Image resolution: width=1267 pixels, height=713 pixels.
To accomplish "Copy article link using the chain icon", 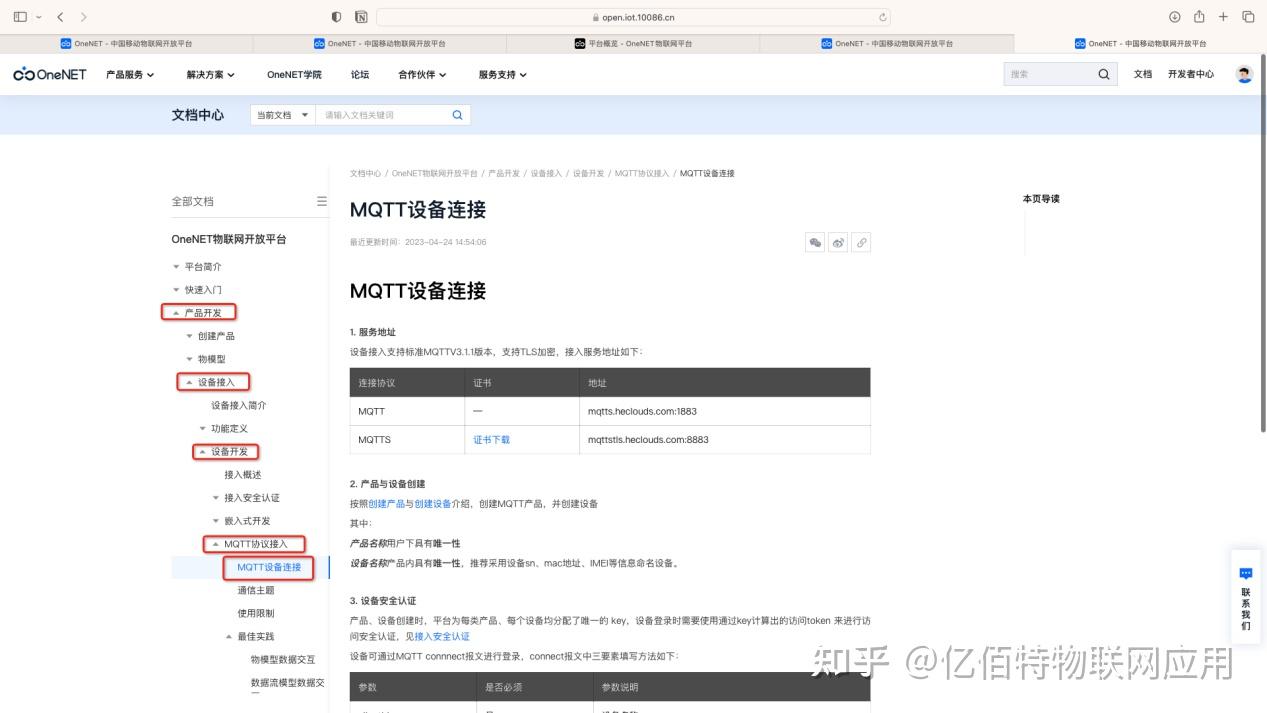I will (861, 242).
